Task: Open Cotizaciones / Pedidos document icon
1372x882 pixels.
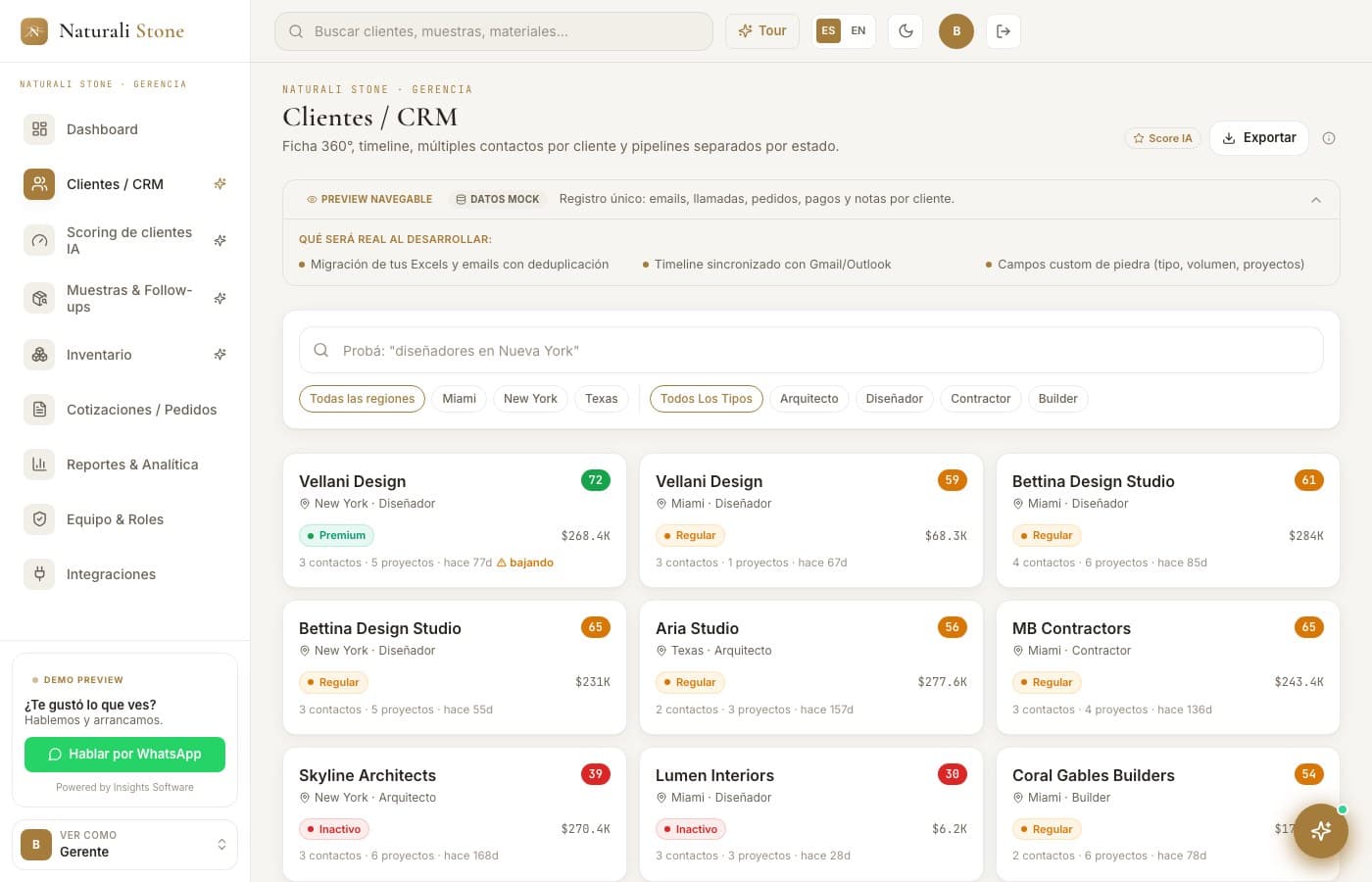Action: (x=39, y=410)
